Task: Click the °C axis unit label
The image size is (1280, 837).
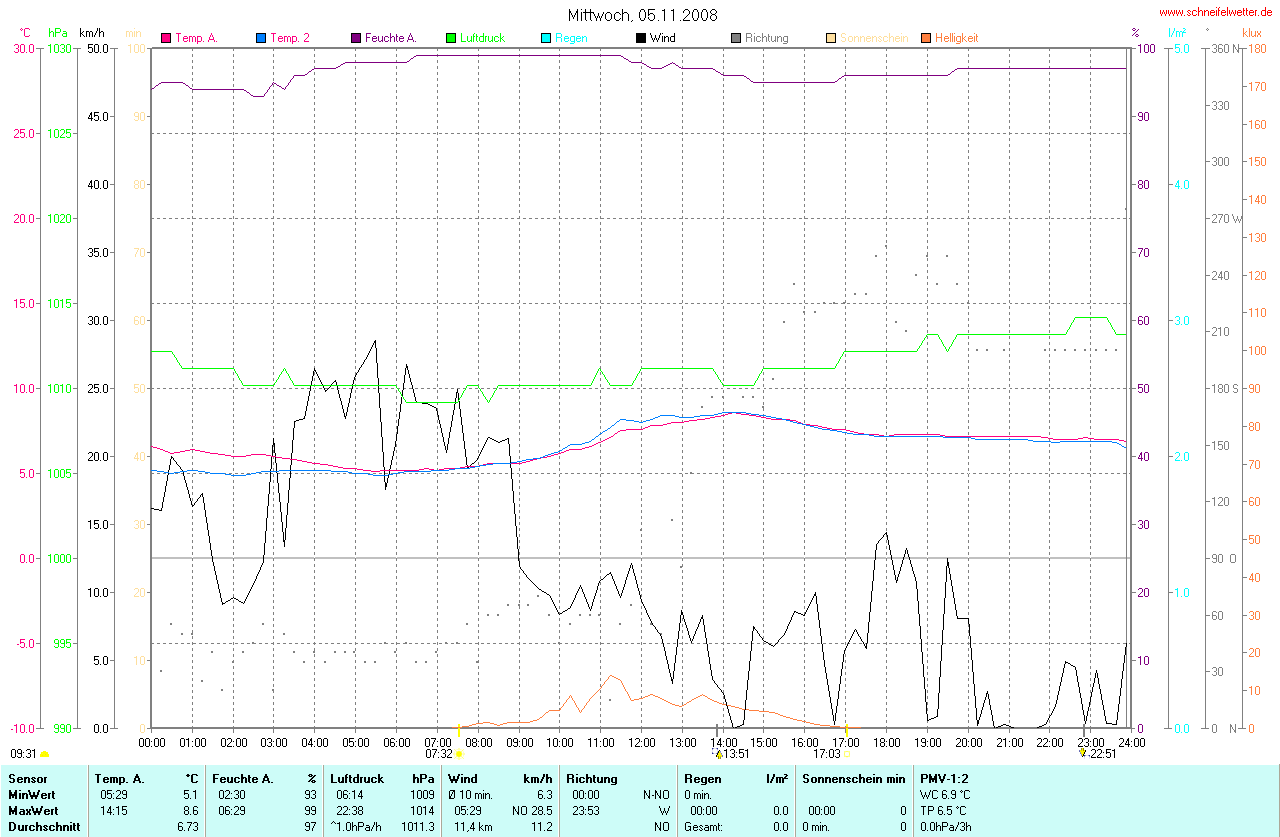Action: click(25, 33)
